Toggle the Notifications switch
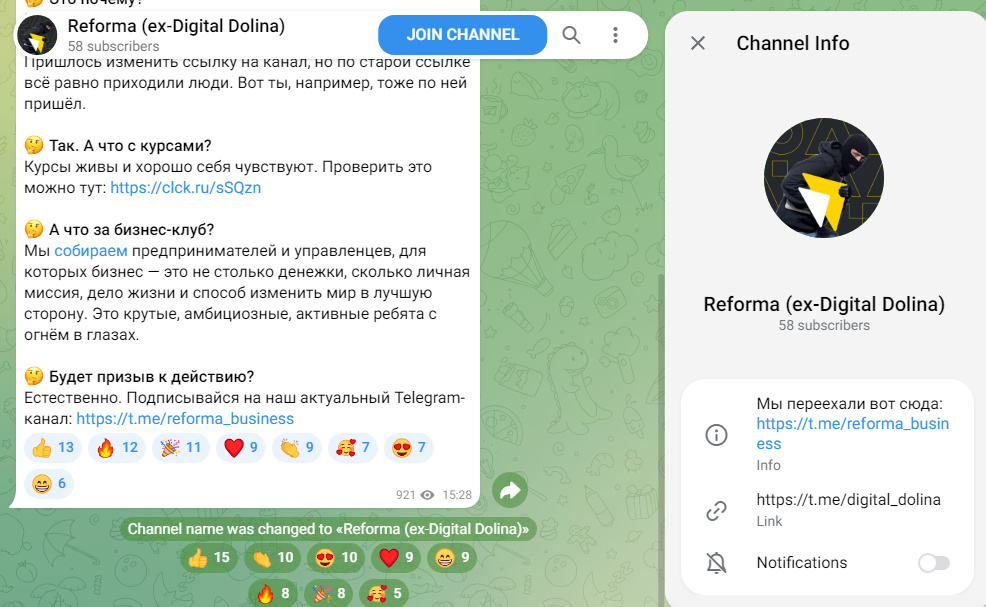986x607 pixels. tap(934, 562)
